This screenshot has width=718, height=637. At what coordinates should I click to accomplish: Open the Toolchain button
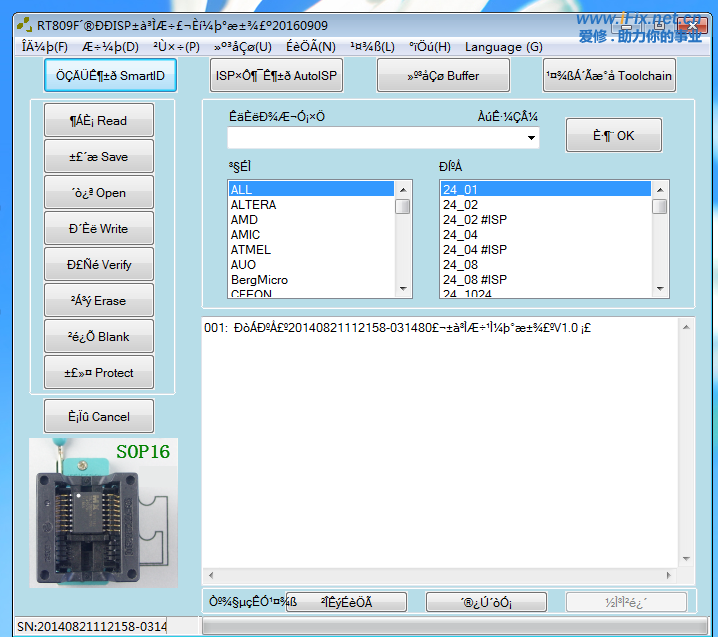coord(609,75)
